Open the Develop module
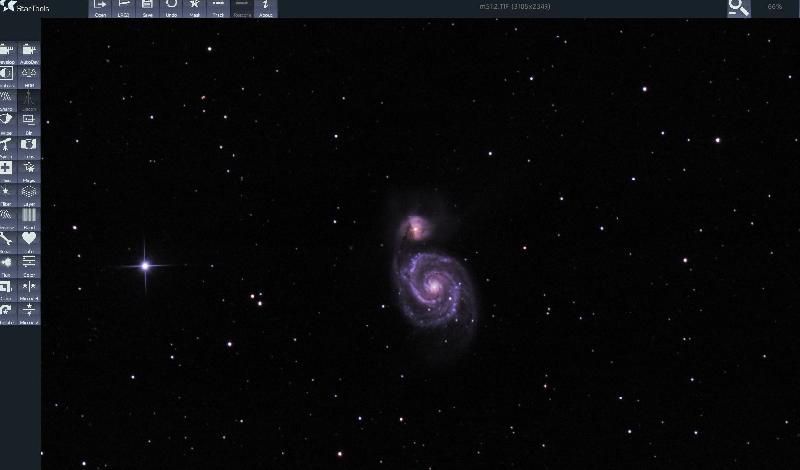 click(7, 53)
